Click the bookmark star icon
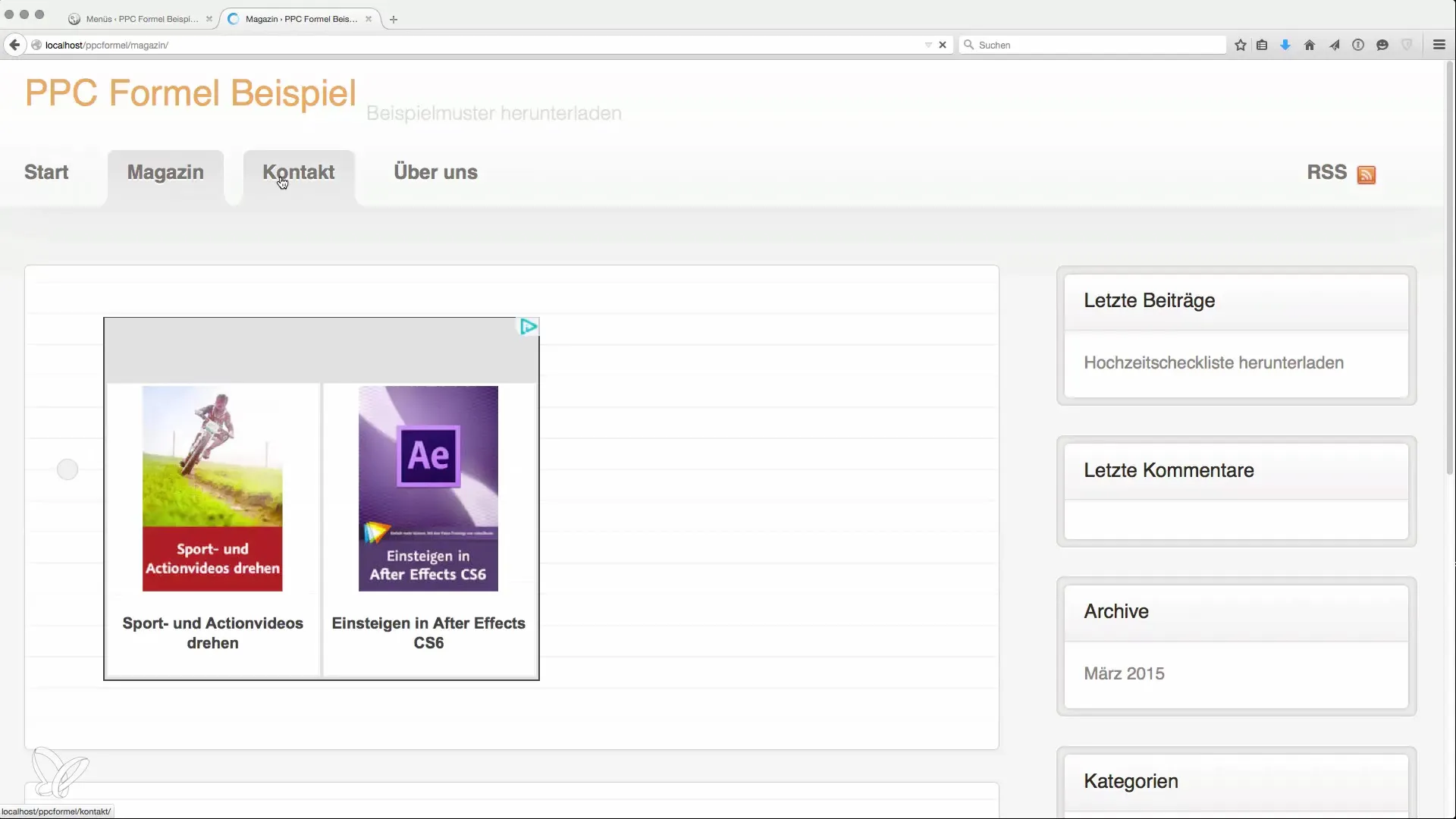This screenshot has height=819, width=1456. (1240, 45)
